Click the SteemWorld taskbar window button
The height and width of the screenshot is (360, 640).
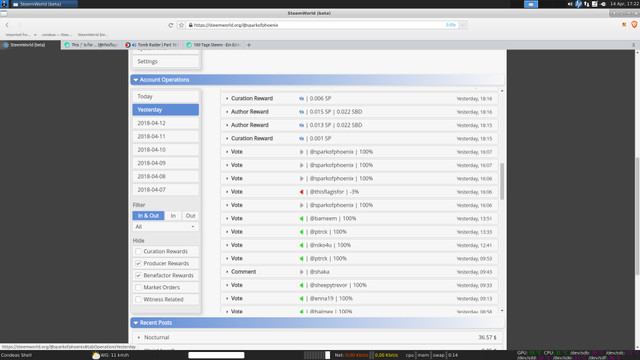(x=44, y=4)
